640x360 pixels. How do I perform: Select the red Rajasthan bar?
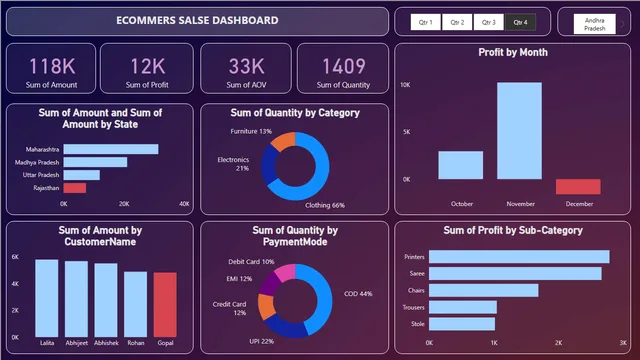coord(75,188)
